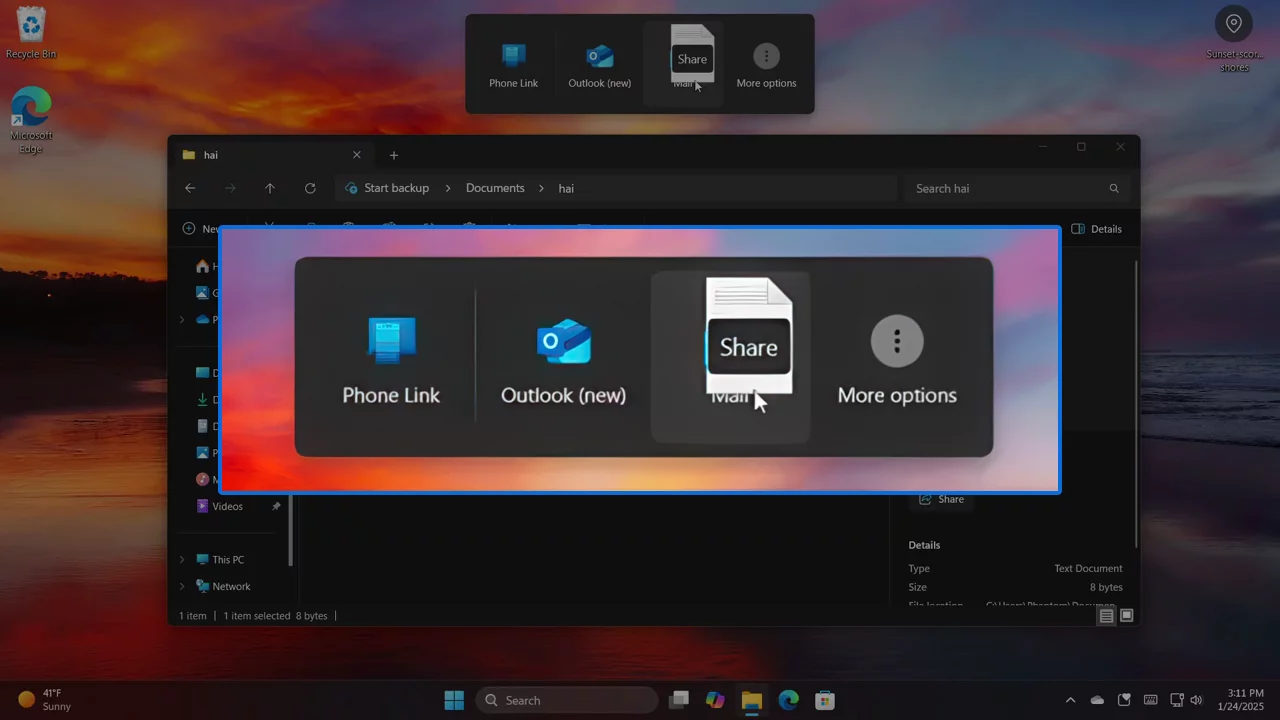Image resolution: width=1280 pixels, height=720 pixels.
Task: Click the '1 item selected' status text
Action: pyautogui.click(x=257, y=616)
